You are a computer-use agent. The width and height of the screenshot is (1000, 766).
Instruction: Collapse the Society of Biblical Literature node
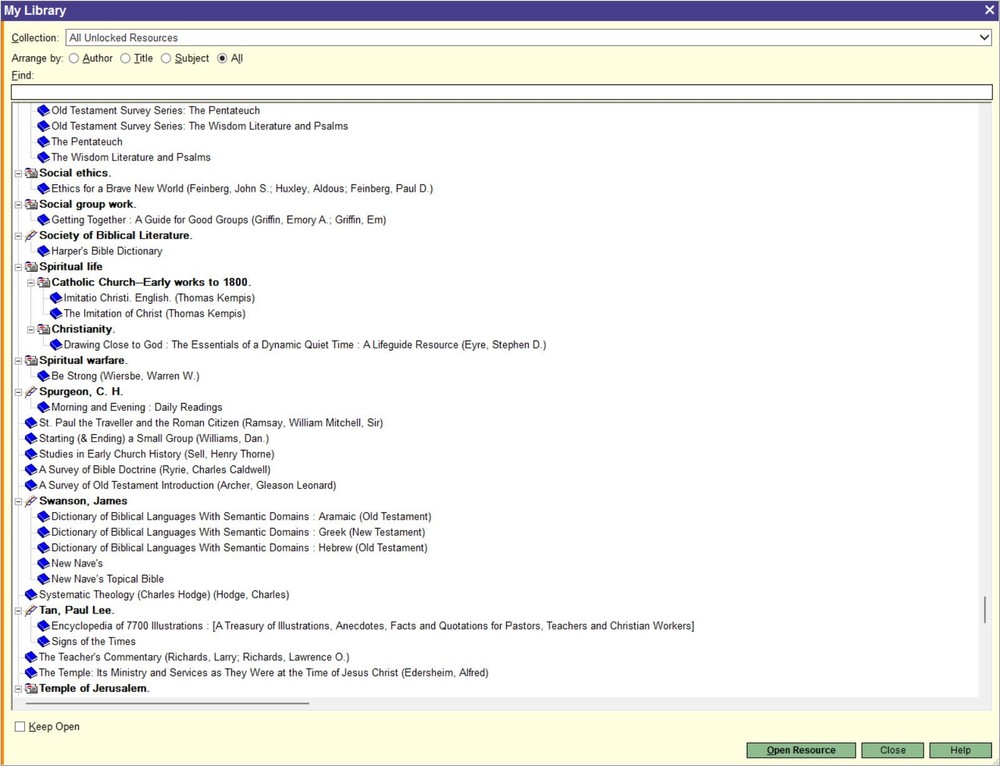point(18,235)
